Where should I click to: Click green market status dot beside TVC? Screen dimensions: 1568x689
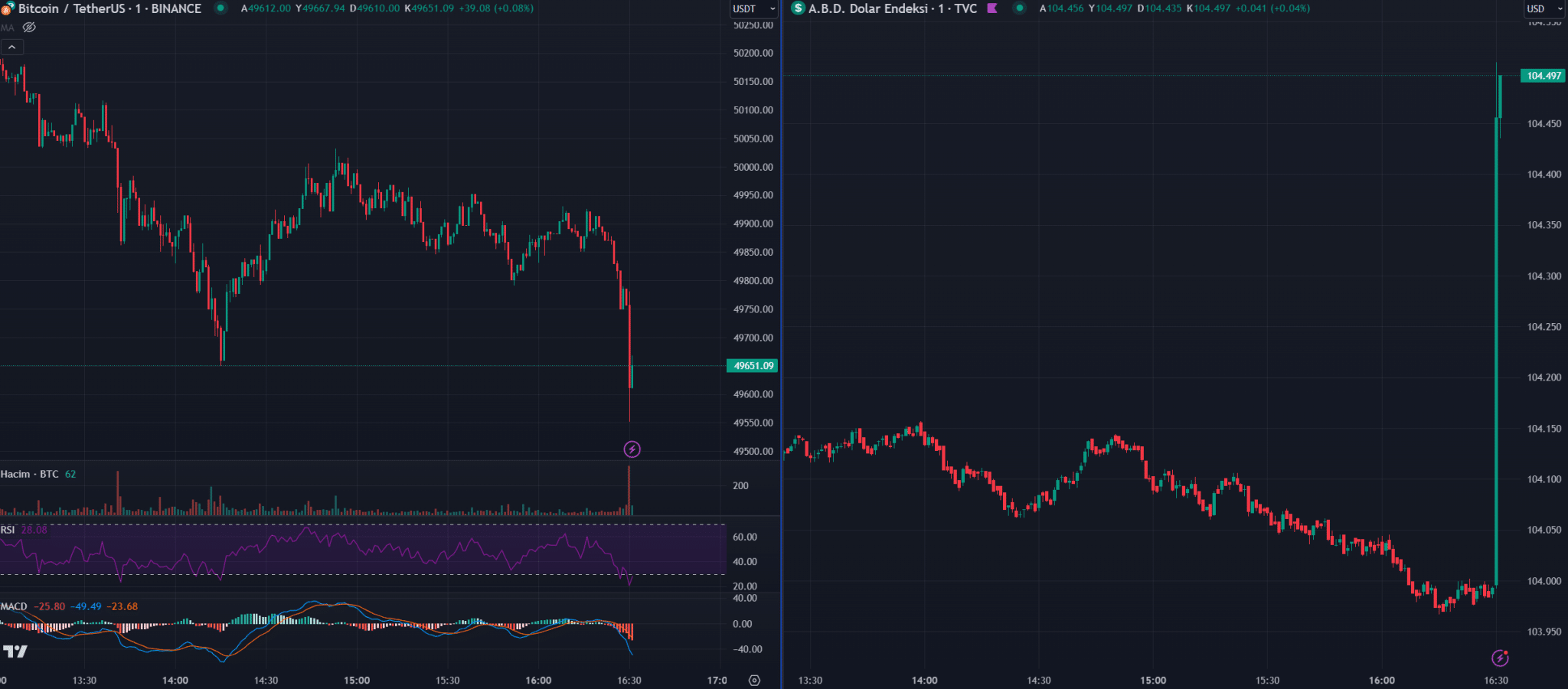[x=1019, y=8]
